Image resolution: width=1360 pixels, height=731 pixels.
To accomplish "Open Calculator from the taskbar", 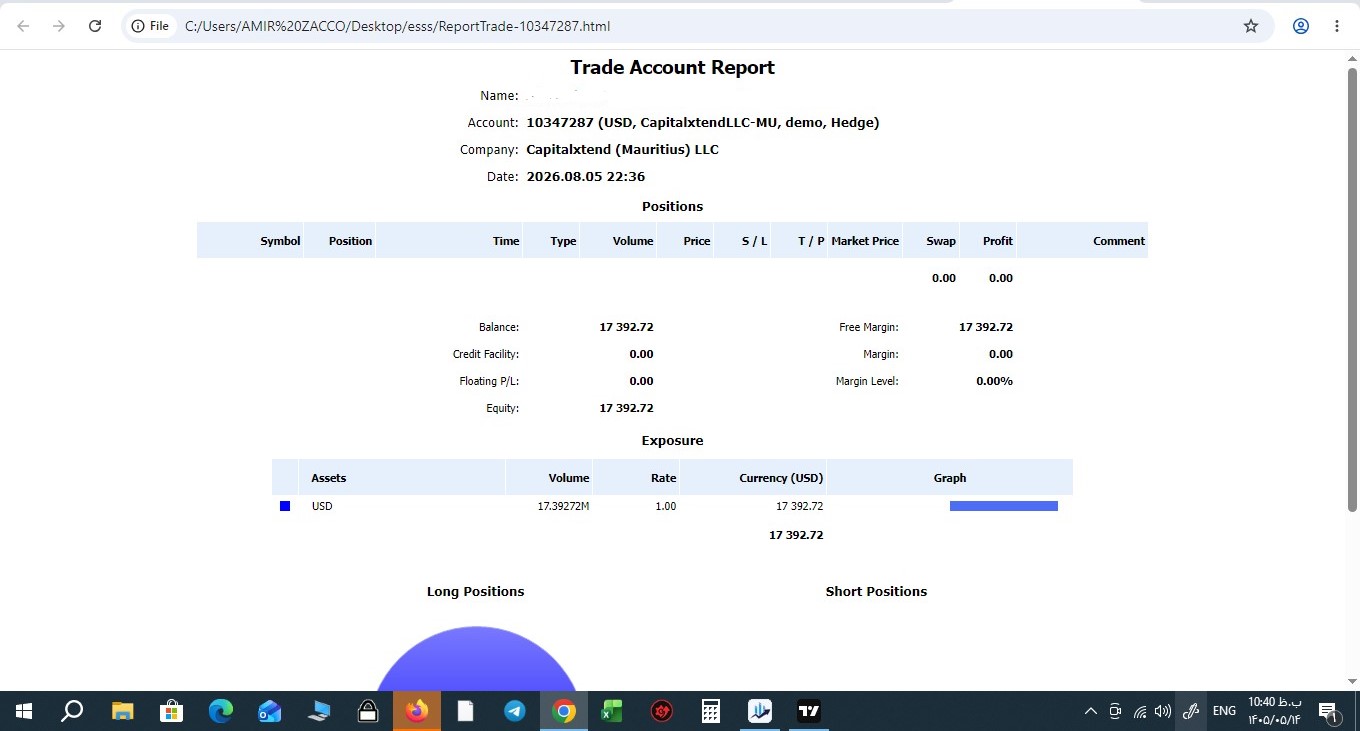I will click(x=711, y=711).
